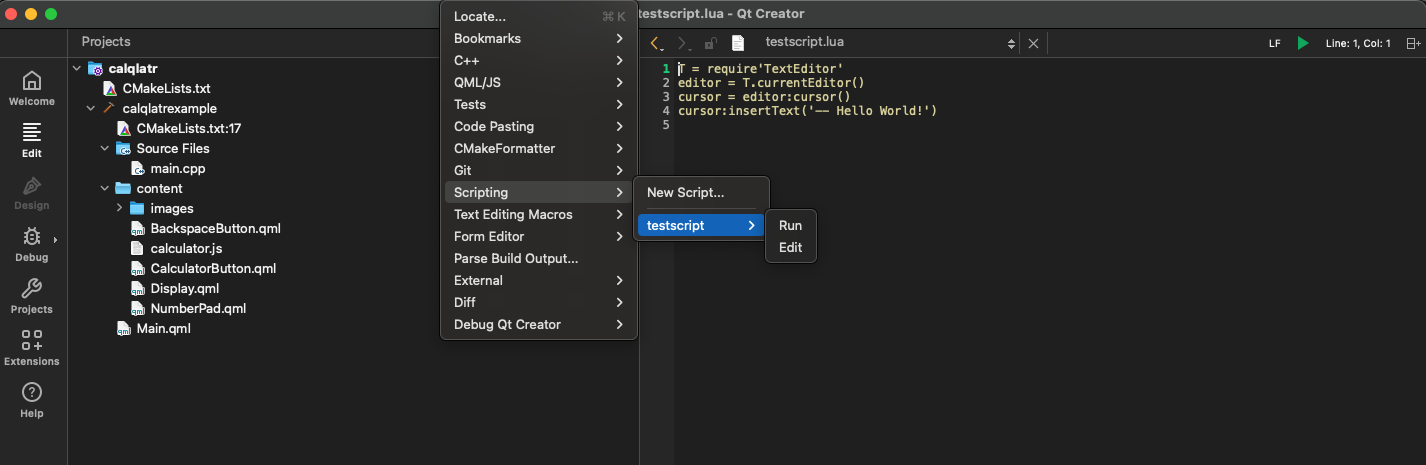Expand the images folder
The height and width of the screenshot is (465, 1426).
click(x=120, y=208)
